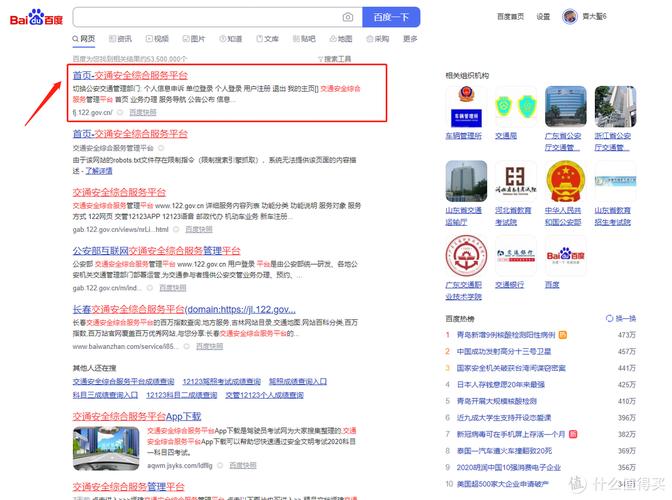Click the 了解详情 link
This screenshot has width=672, height=500.
pos(99,171)
